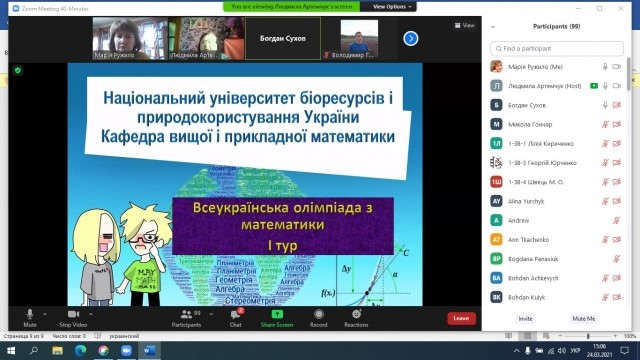Open Windows taskbar search

34,351
